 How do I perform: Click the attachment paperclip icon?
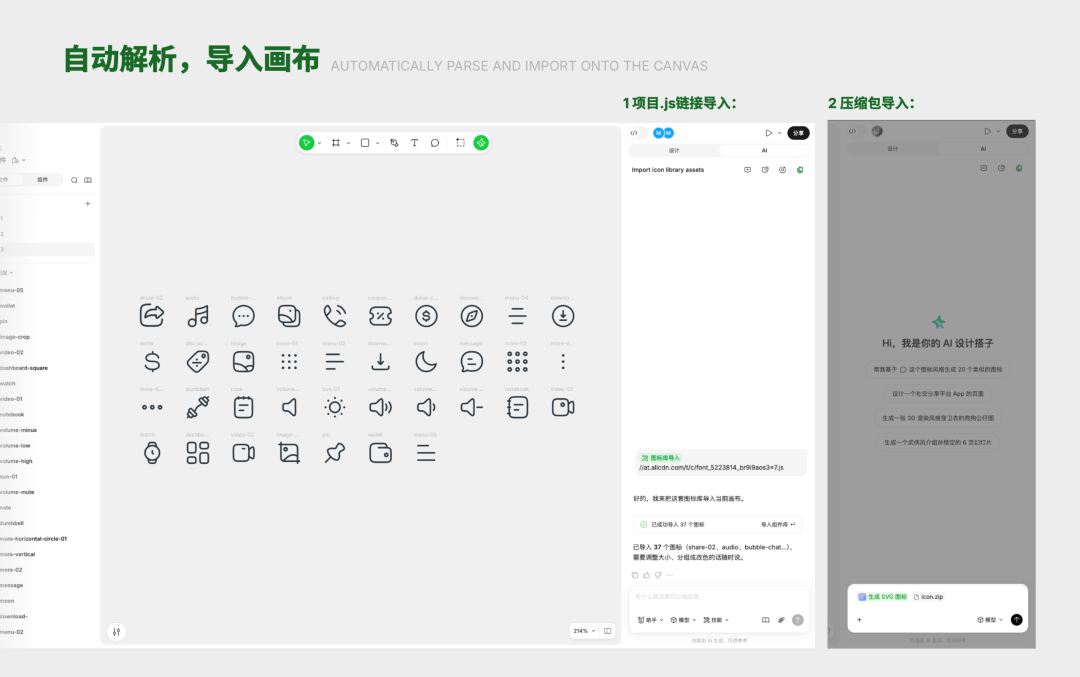coord(781,620)
